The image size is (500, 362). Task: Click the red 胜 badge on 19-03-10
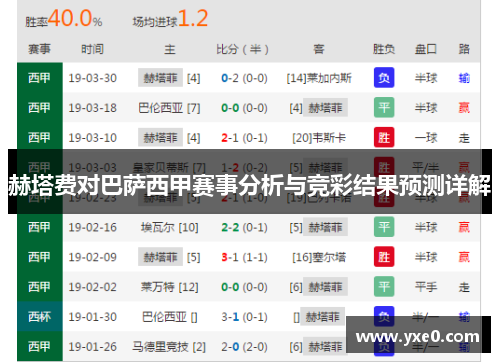(x=384, y=137)
